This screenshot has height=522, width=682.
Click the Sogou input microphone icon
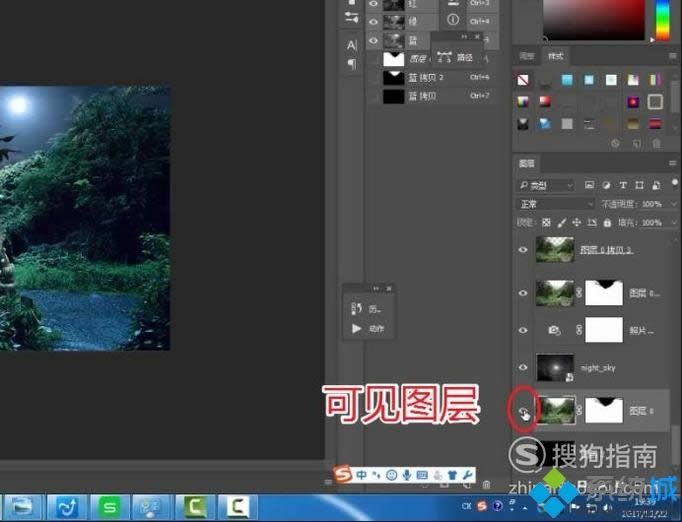coord(407,475)
